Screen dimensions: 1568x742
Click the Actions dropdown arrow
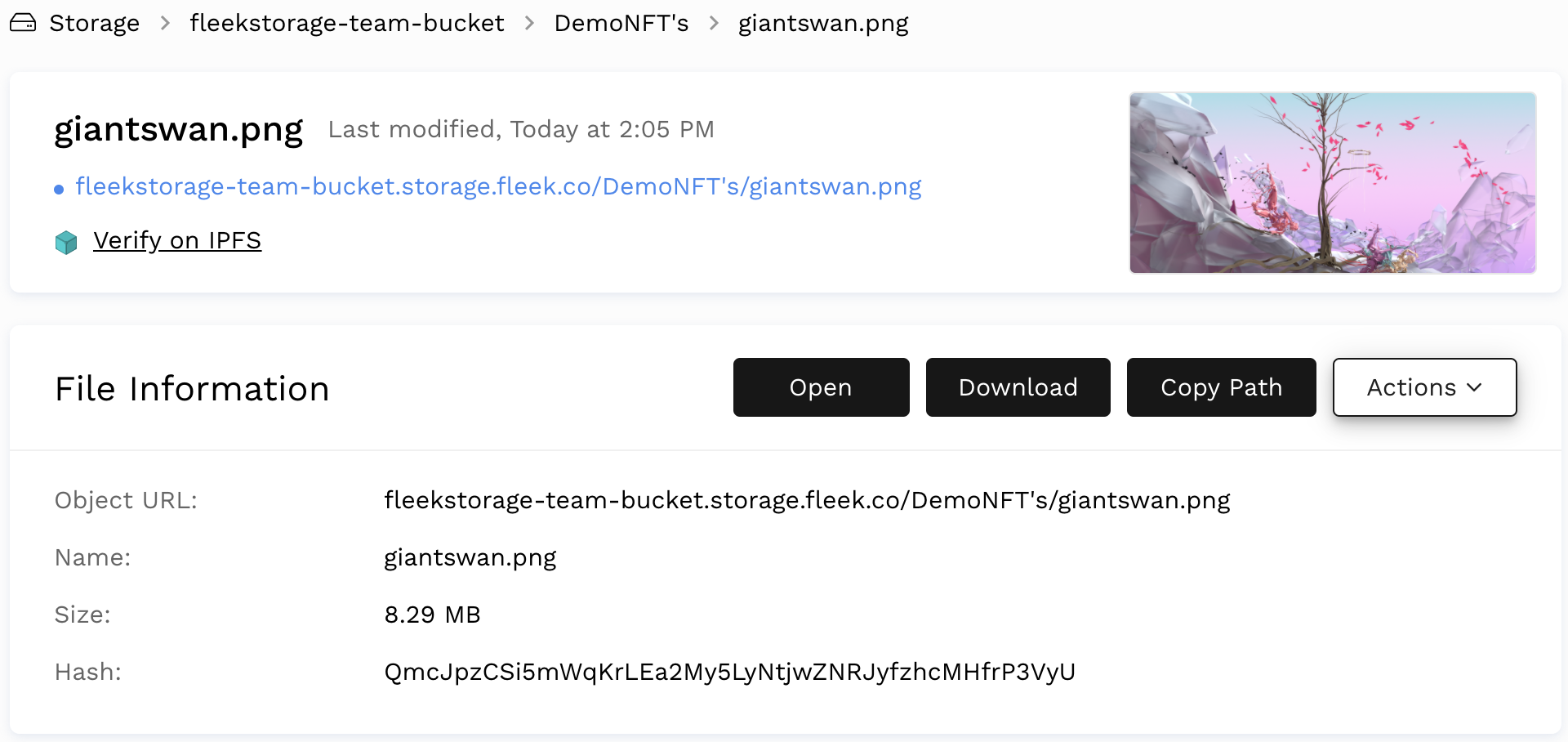point(1475,387)
